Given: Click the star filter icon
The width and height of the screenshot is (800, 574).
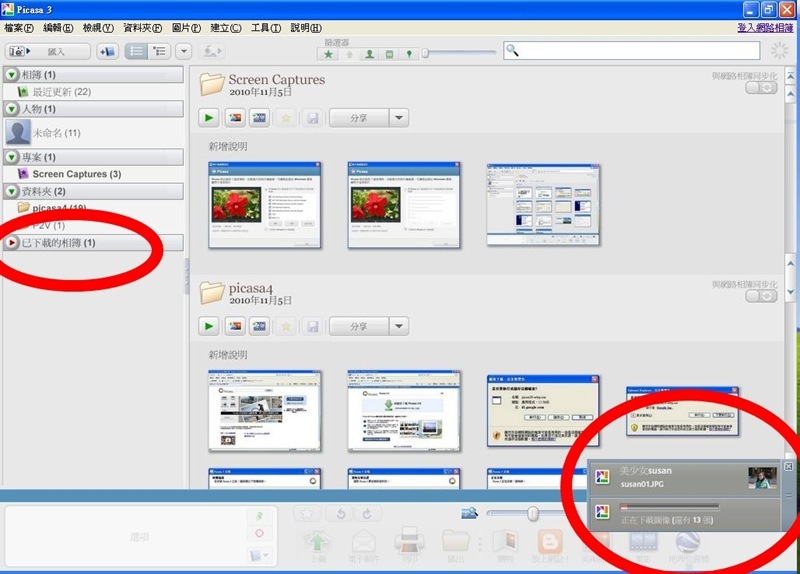Looking at the screenshot, I should click(x=329, y=53).
